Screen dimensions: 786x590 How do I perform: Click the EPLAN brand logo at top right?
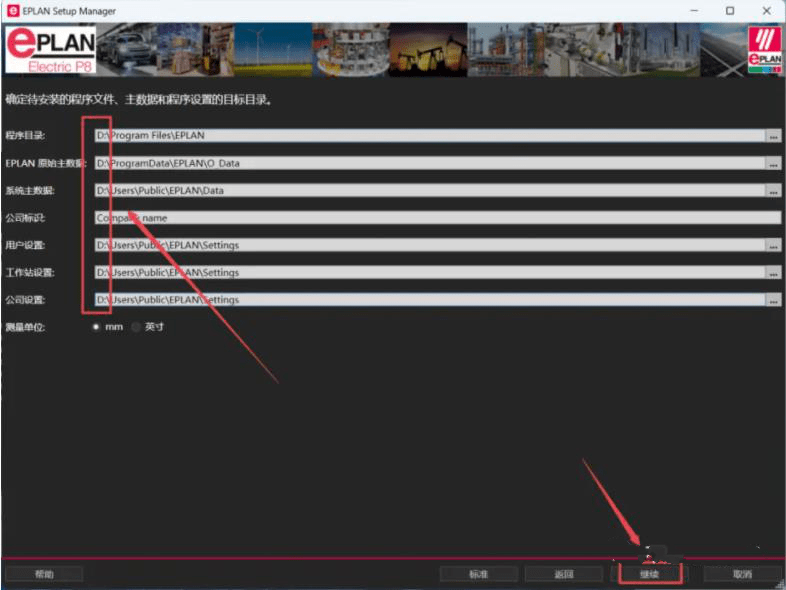(x=764, y=50)
